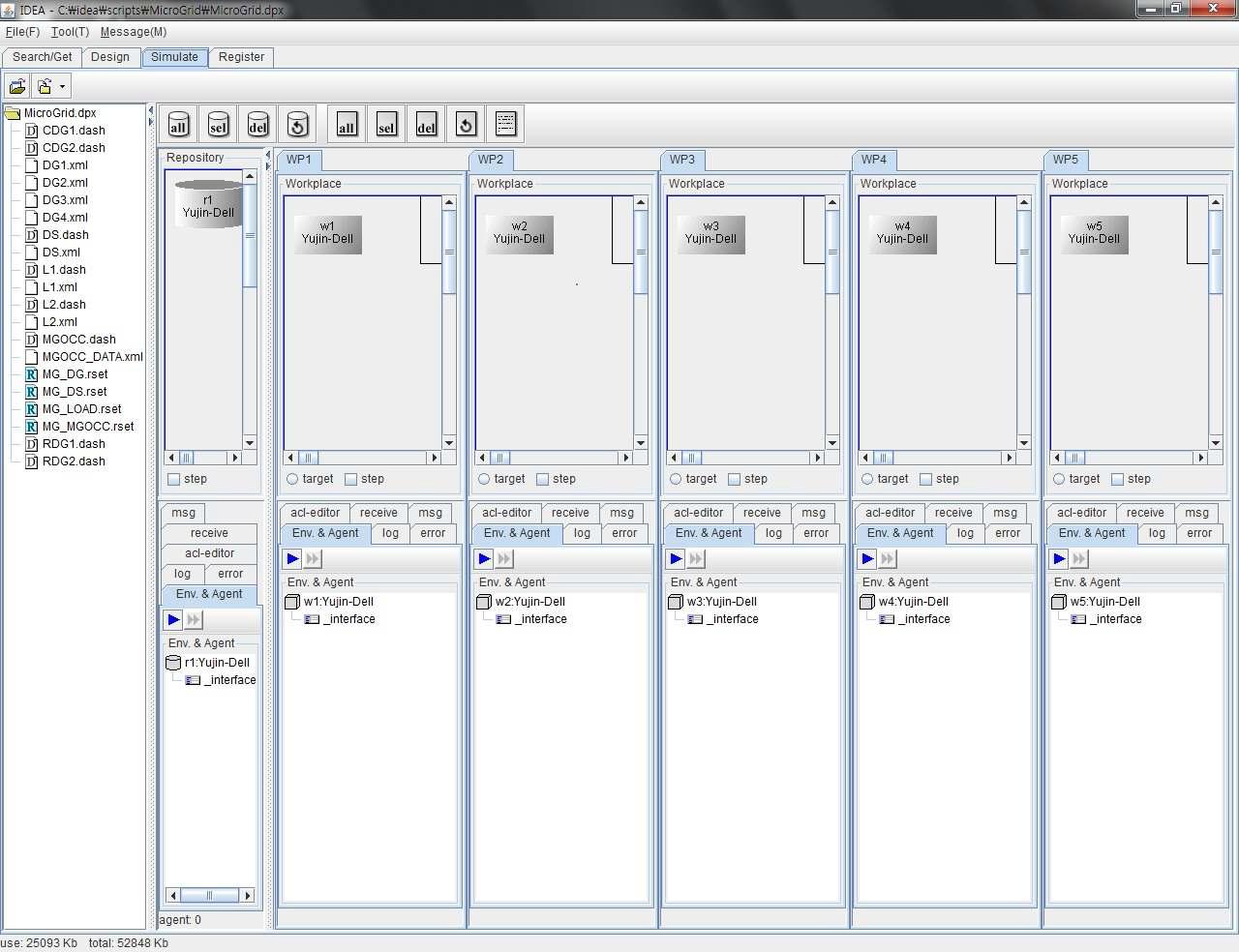Select the target radio button in WP1
Image resolution: width=1239 pixels, height=952 pixels.
[292, 479]
